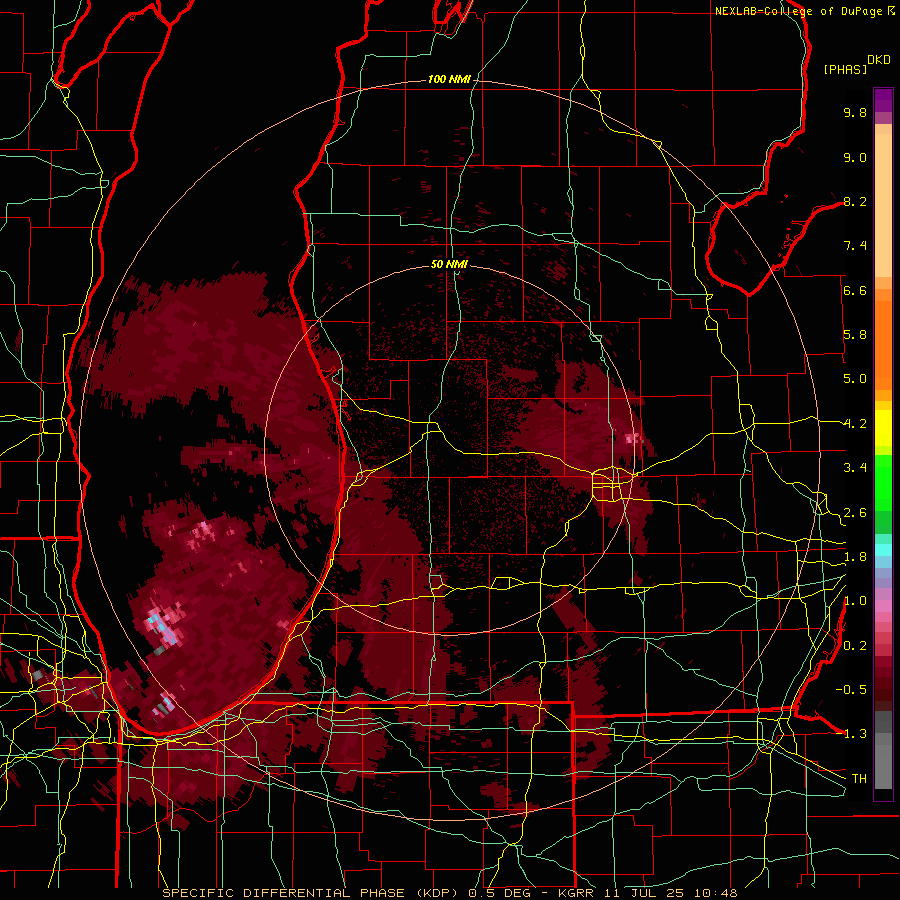Click the 1.0 value on color scale
The image size is (900, 900).
point(855,601)
